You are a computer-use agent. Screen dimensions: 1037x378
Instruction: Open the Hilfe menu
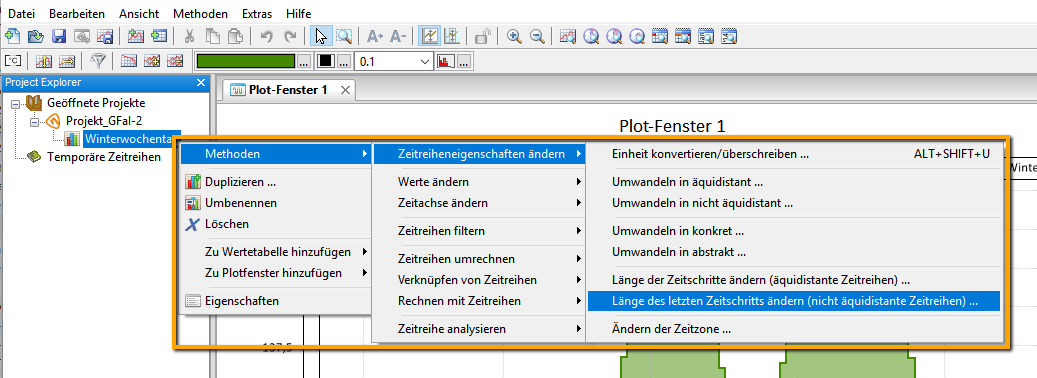point(298,13)
